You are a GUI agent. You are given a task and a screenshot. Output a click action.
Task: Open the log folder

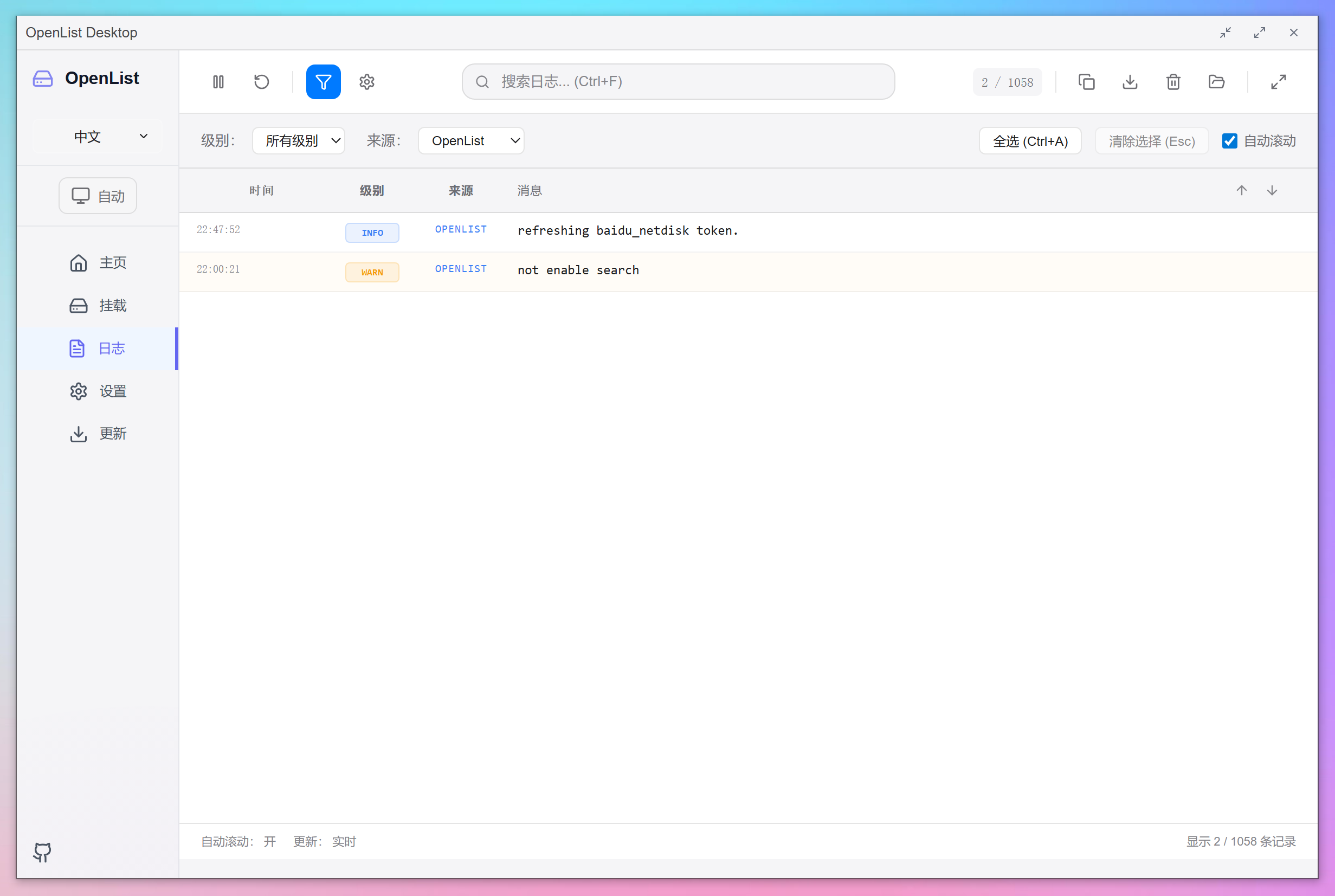pyautogui.click(x=1216, y=82)
